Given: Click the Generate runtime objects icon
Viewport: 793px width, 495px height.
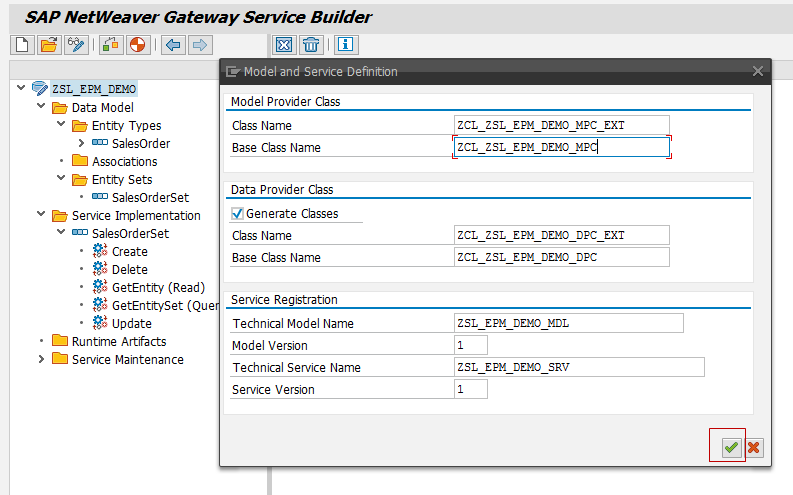Looking at the screenshot, I should coord(111,45).
